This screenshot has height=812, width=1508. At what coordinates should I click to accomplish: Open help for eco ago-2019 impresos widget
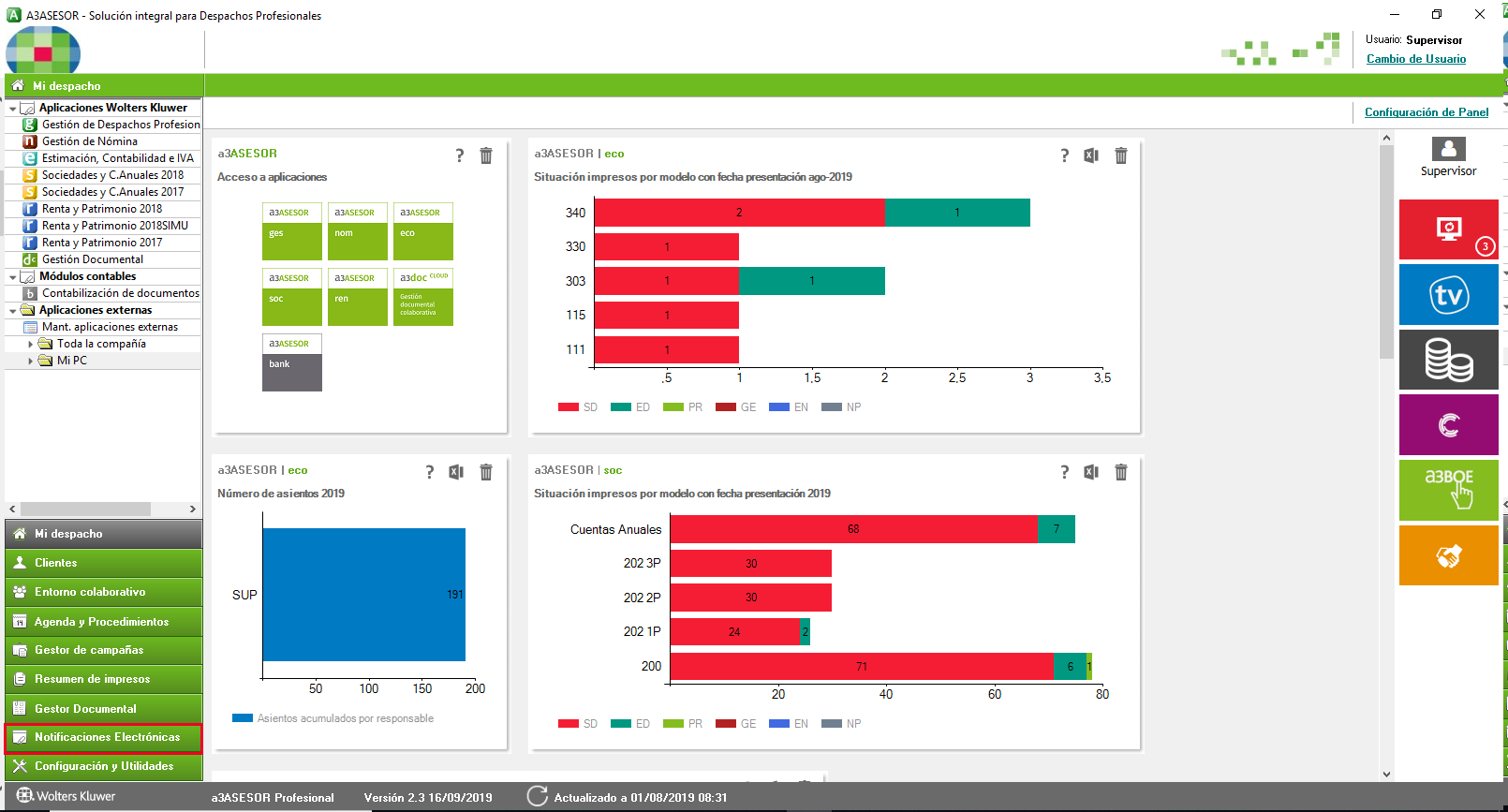point(1065,155)
